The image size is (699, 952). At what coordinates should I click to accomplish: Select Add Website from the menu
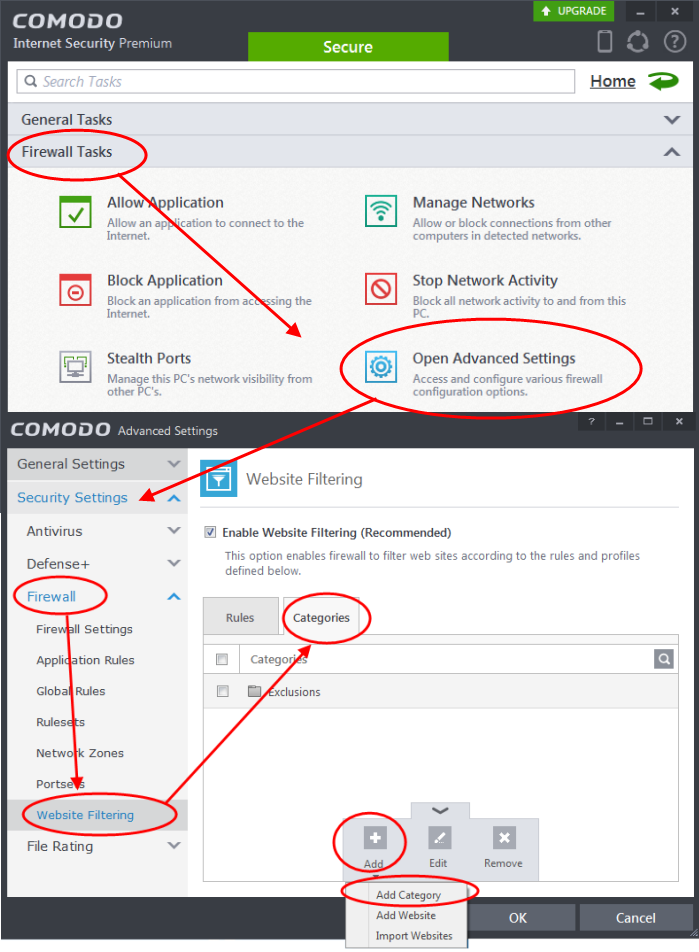click(x=406, y=915)
